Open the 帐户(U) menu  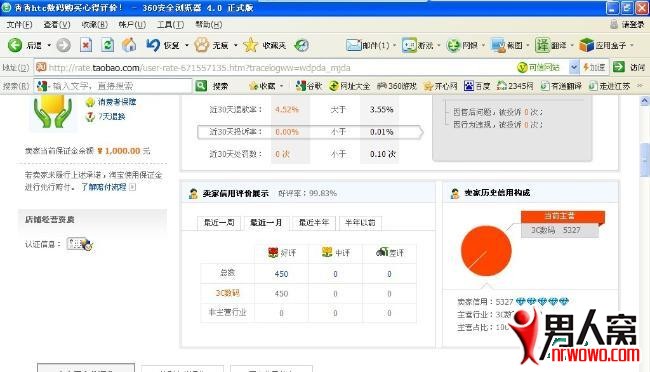click(132, 24)
